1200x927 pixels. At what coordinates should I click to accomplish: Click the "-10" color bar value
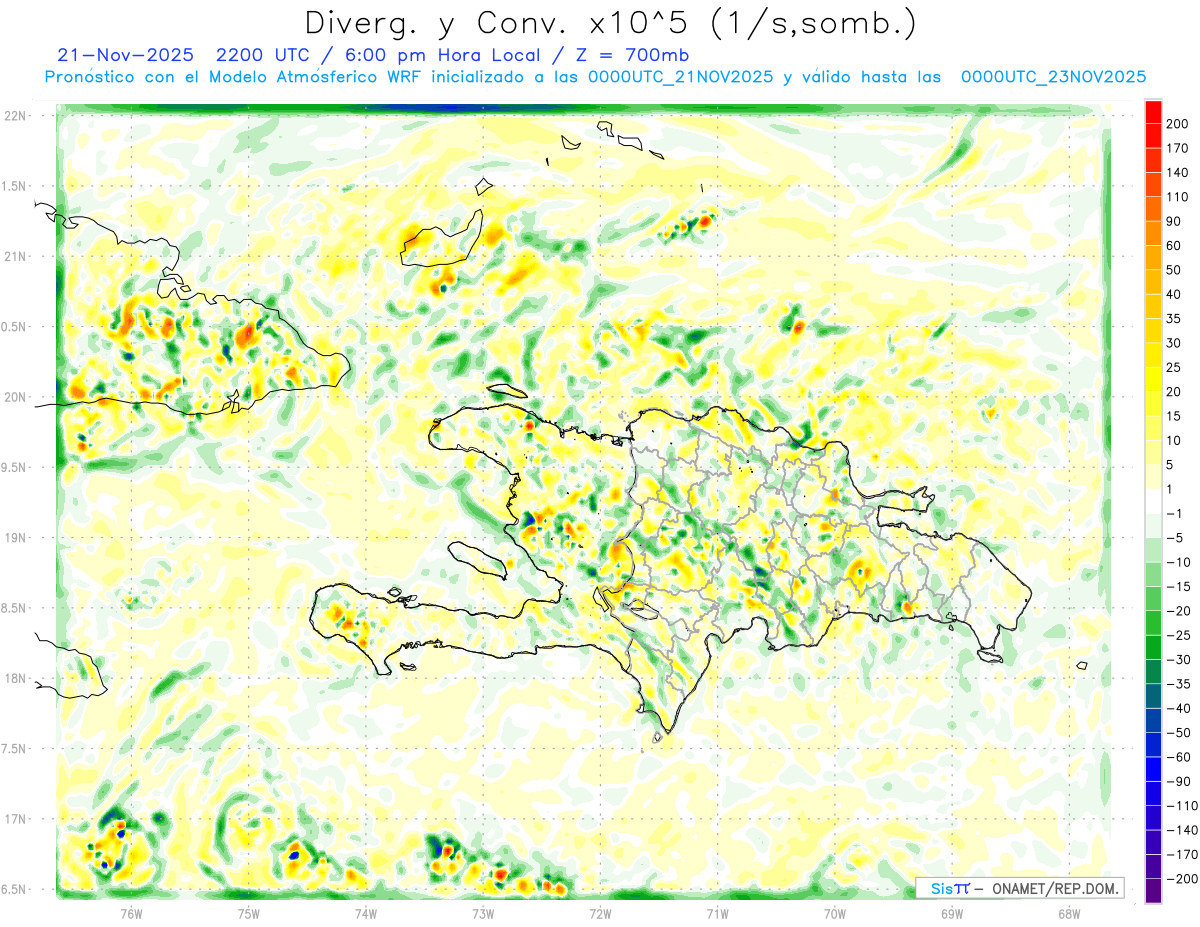[1180, 562]
